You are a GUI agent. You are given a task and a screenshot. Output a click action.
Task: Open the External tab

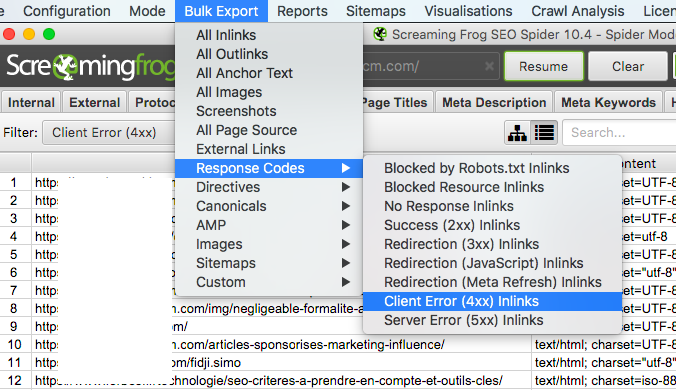point(94,103)
